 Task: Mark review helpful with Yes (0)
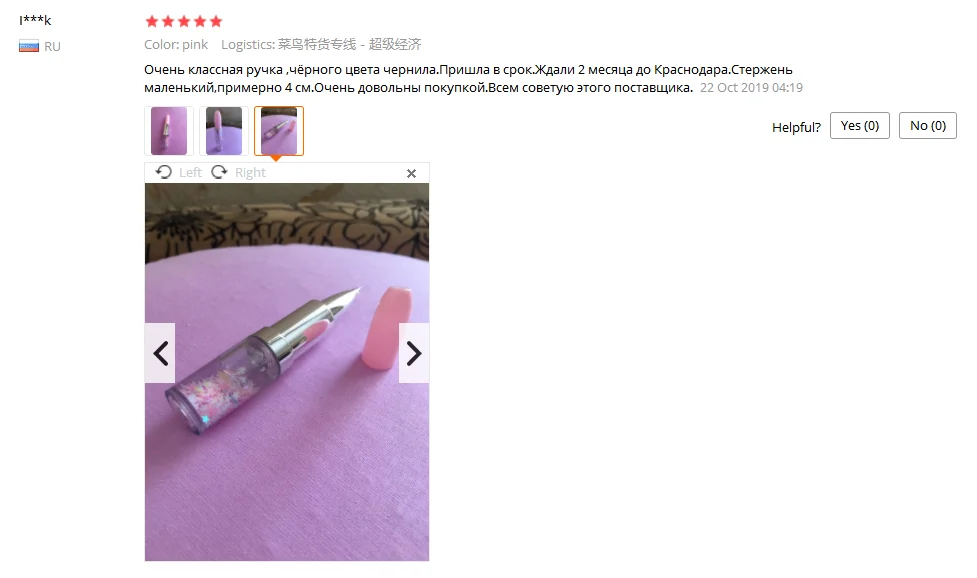coord(860,126)
